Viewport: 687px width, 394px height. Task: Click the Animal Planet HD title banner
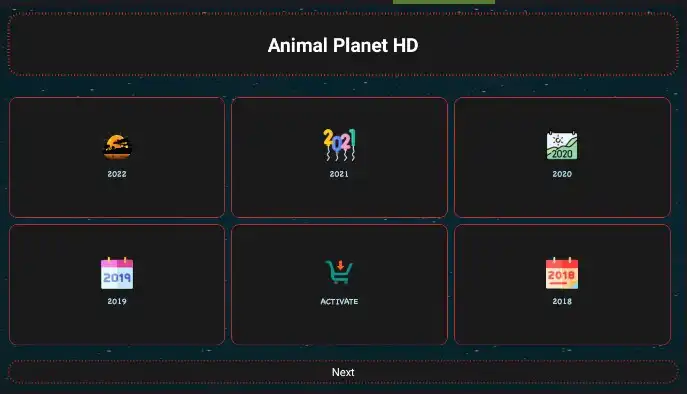tap(343, 44)
